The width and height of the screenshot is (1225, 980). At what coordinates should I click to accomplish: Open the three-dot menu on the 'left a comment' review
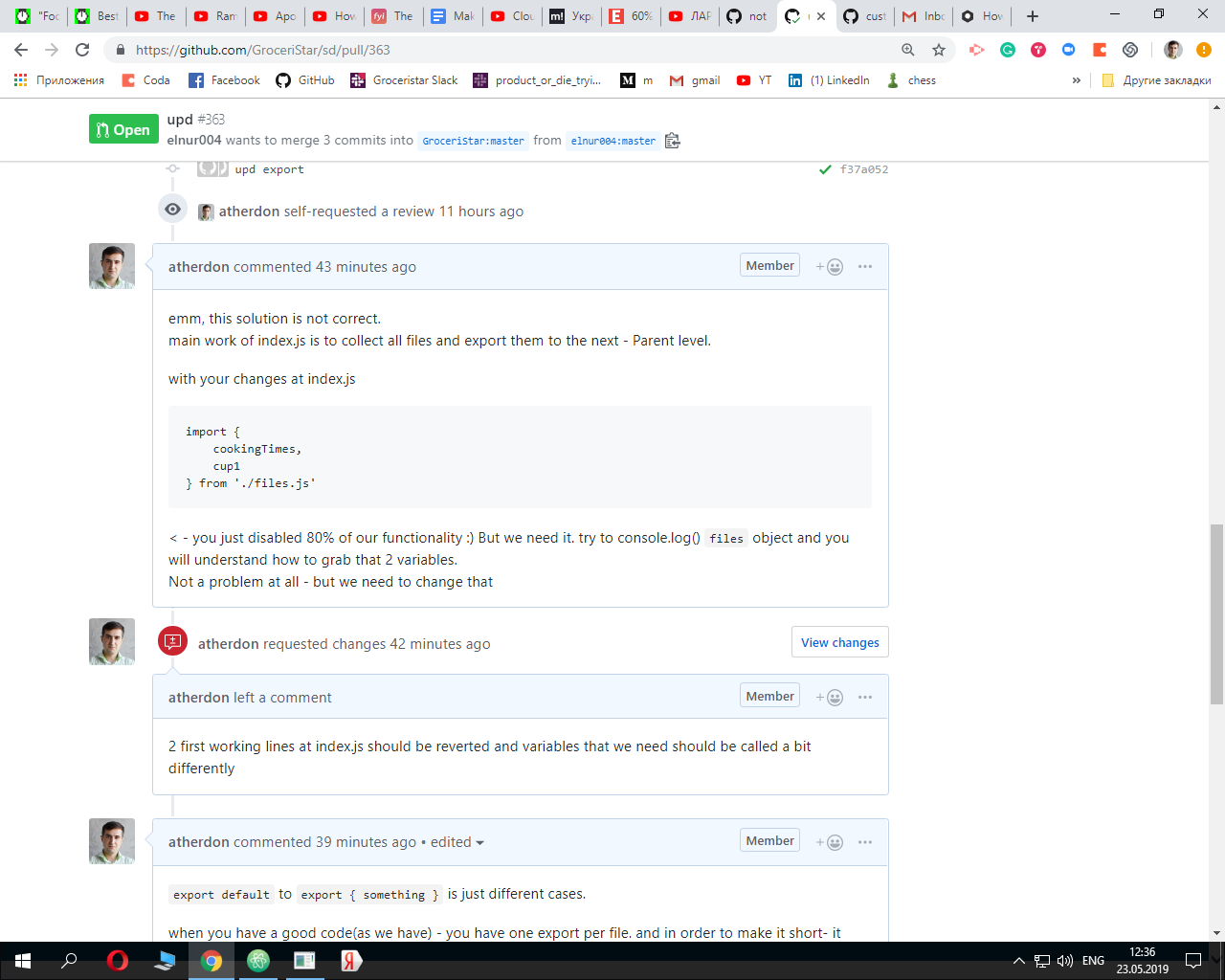[865, 698]
